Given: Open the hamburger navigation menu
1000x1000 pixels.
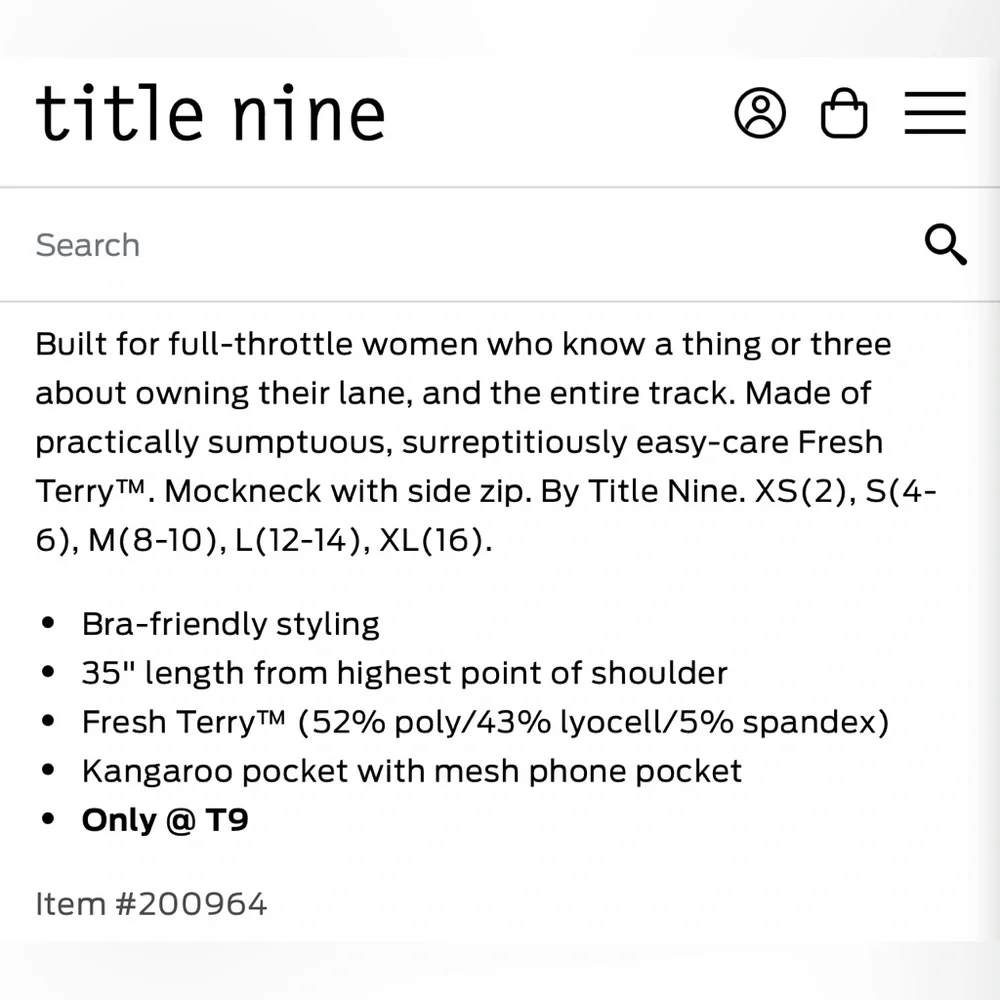Looking at the screenshot, I should click(935, 113).
